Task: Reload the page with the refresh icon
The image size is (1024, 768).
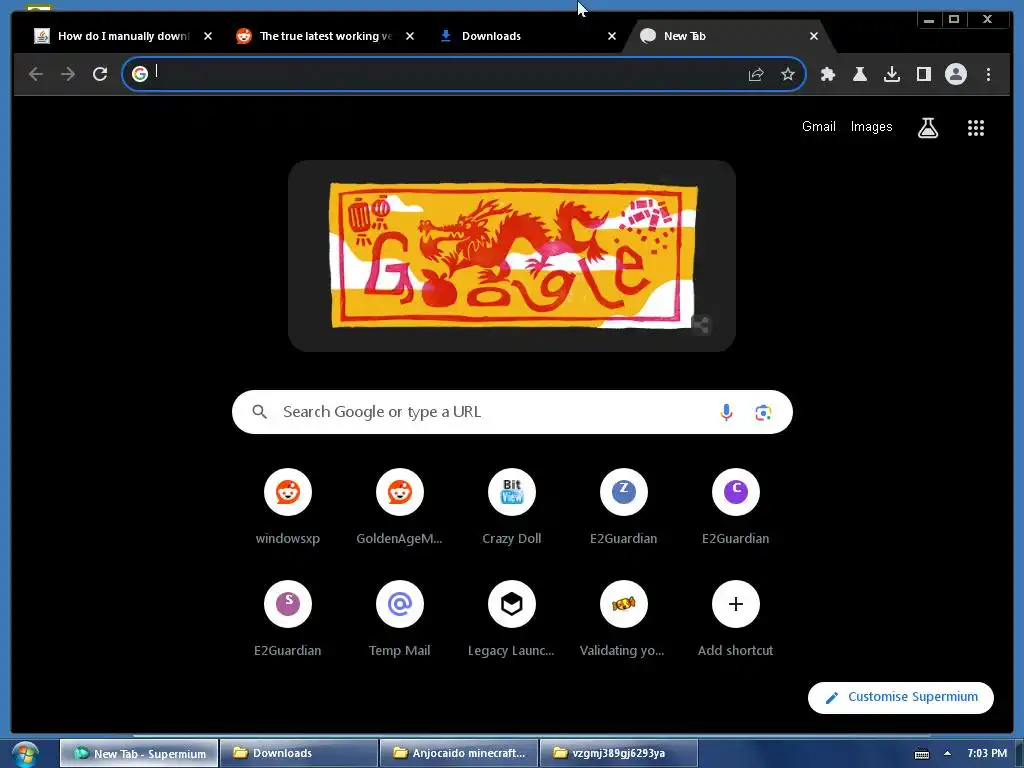Action: coord(100,74)
